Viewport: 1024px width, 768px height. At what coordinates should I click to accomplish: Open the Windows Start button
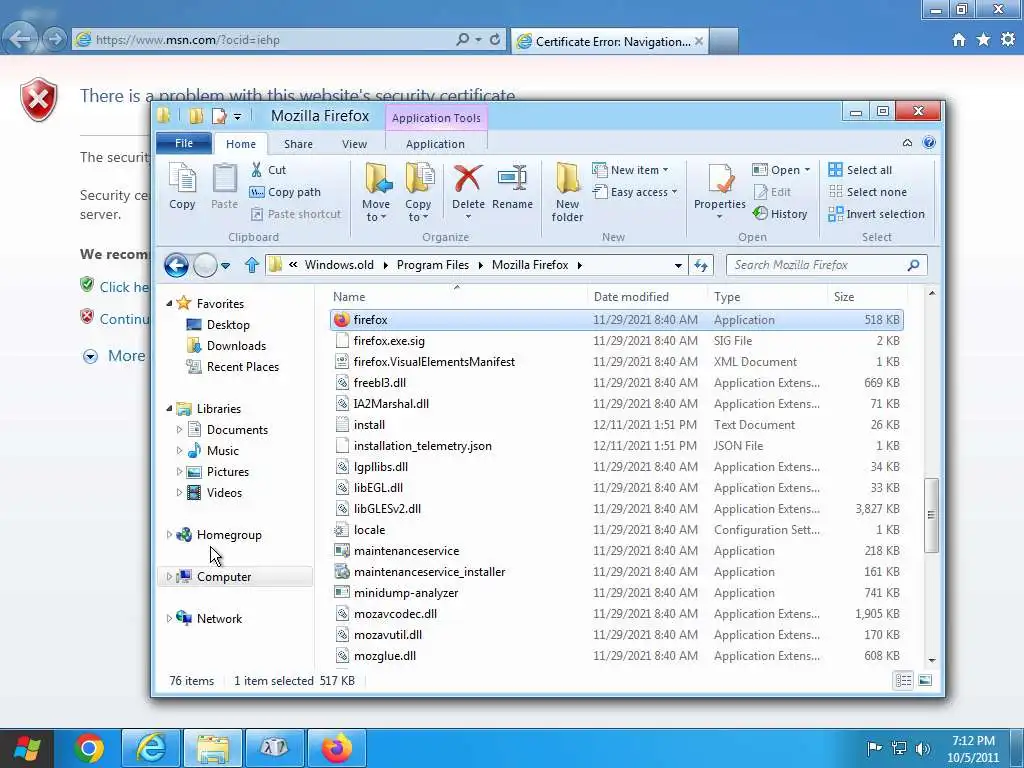click(x=27, y=748)
